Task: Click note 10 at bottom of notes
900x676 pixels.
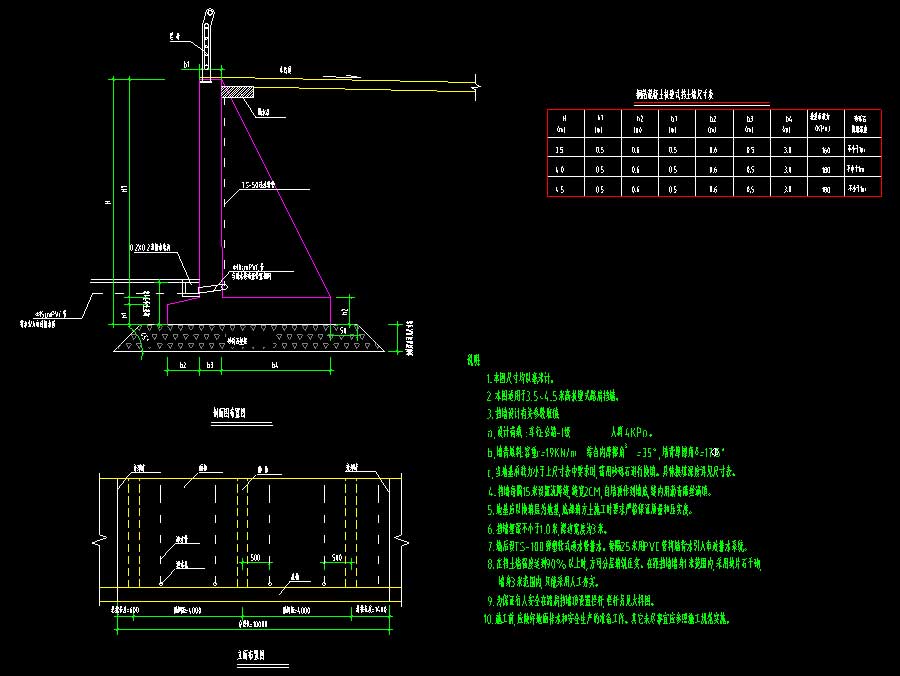Action: (x=608, y=619)
